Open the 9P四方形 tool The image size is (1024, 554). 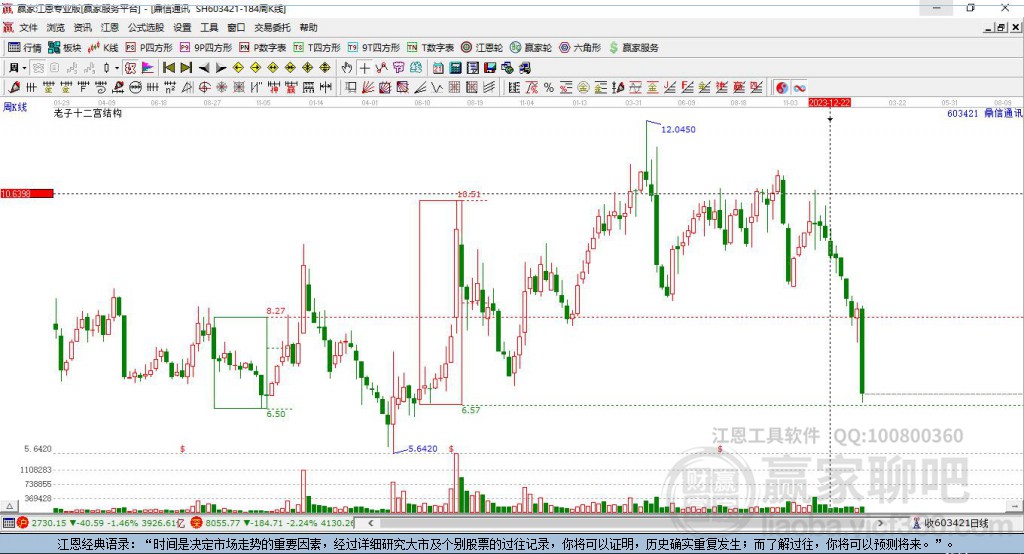click(206, 48)
